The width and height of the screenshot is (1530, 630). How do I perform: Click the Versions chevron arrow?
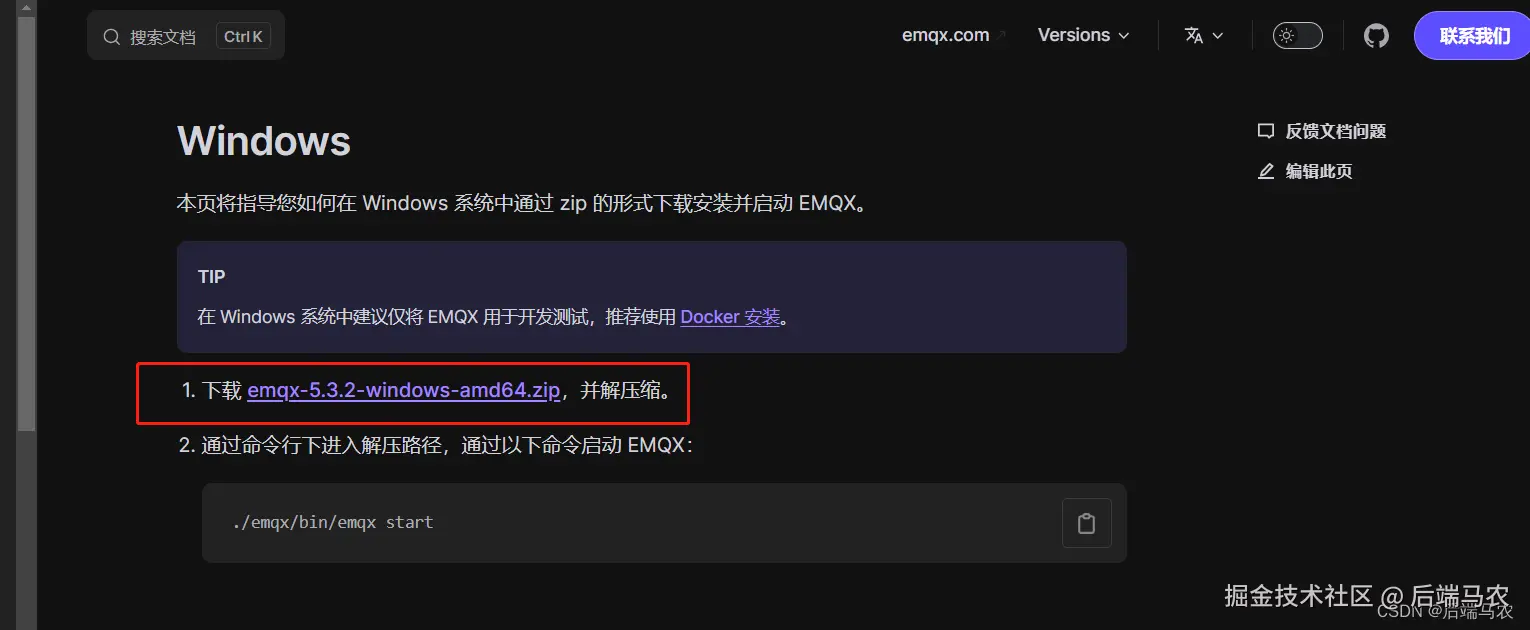pyautogui.click(x=1123, y=36)
